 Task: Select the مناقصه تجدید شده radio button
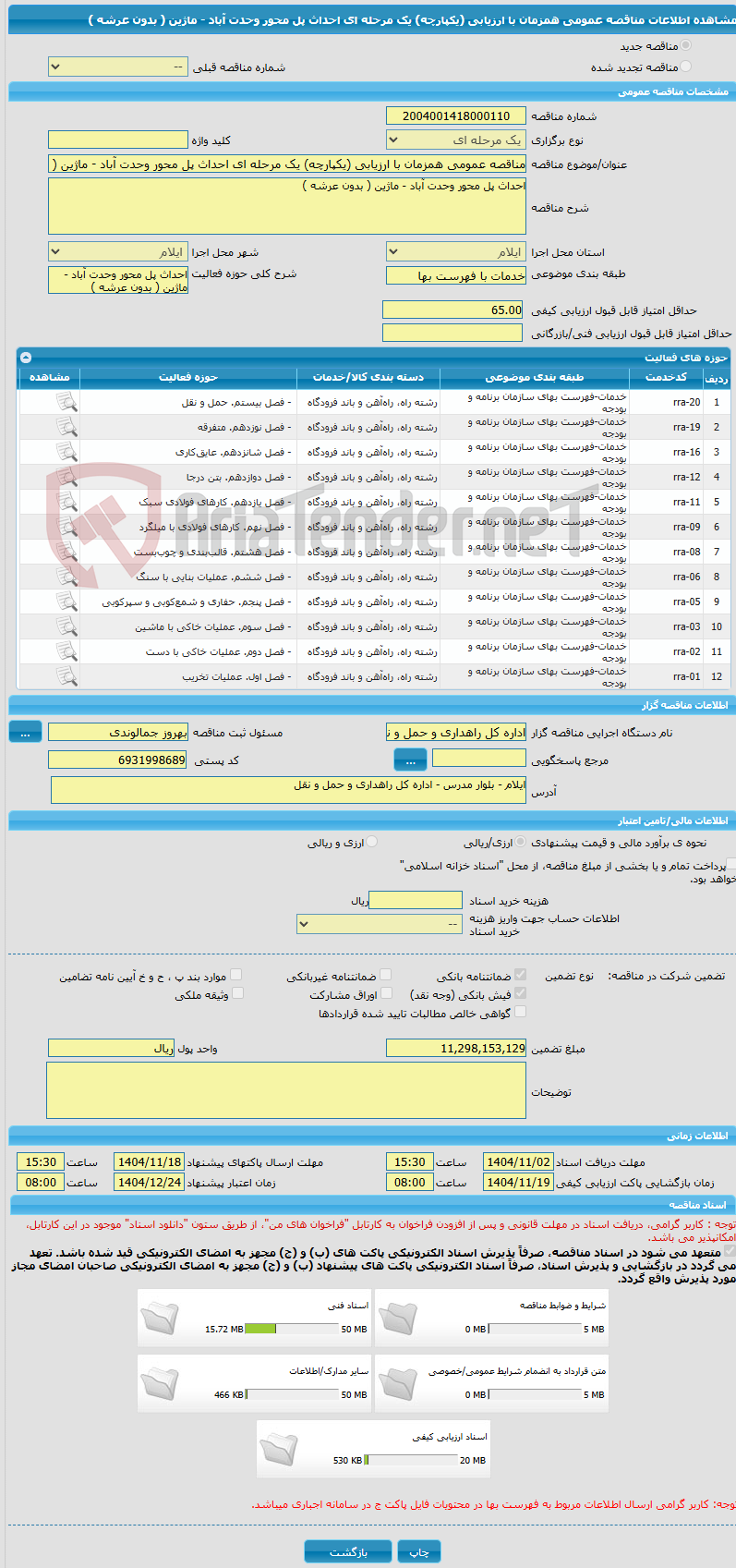(x=685, y=67)
